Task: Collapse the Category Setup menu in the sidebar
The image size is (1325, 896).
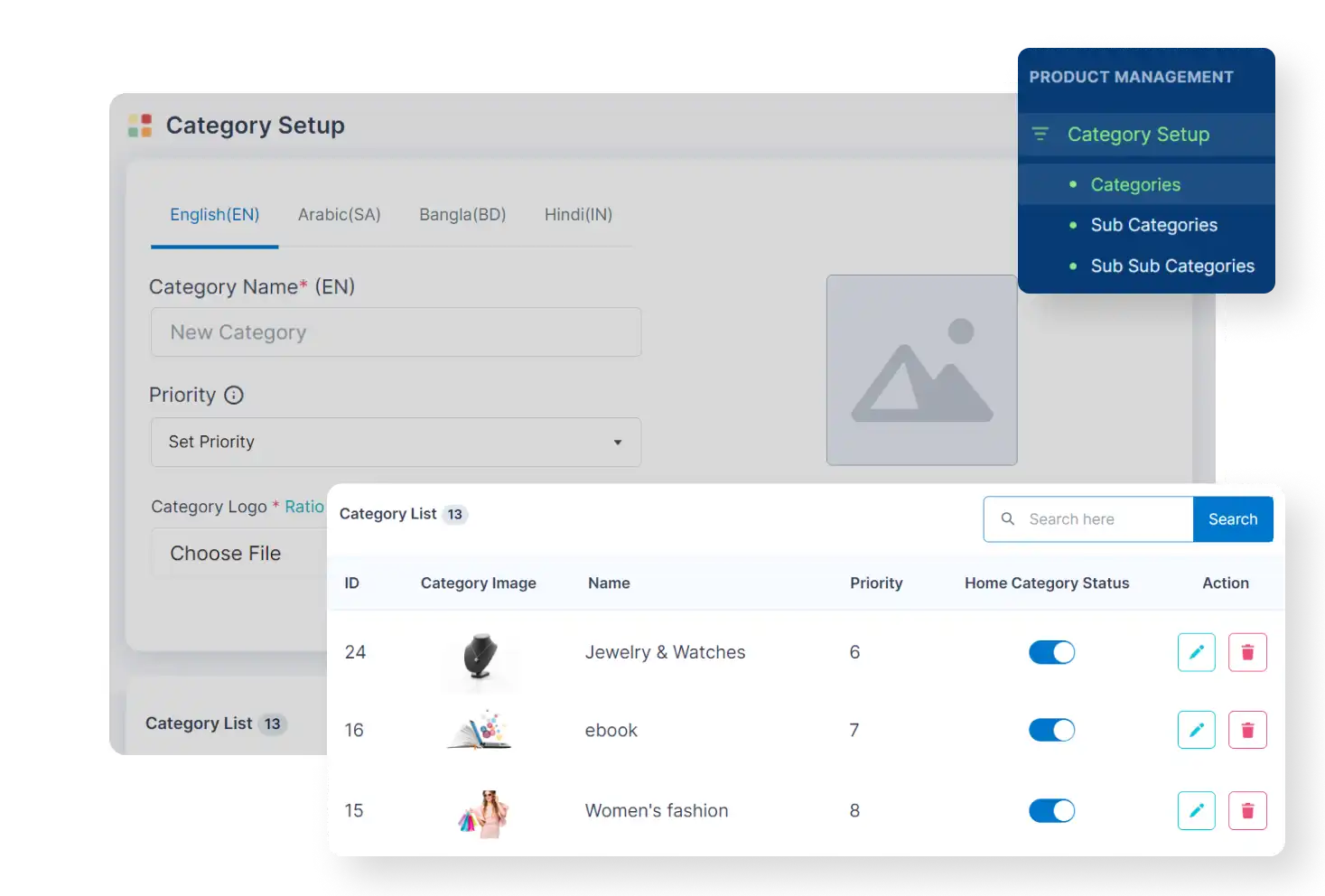Action: pyautogui.click(x=1138, y=134)
